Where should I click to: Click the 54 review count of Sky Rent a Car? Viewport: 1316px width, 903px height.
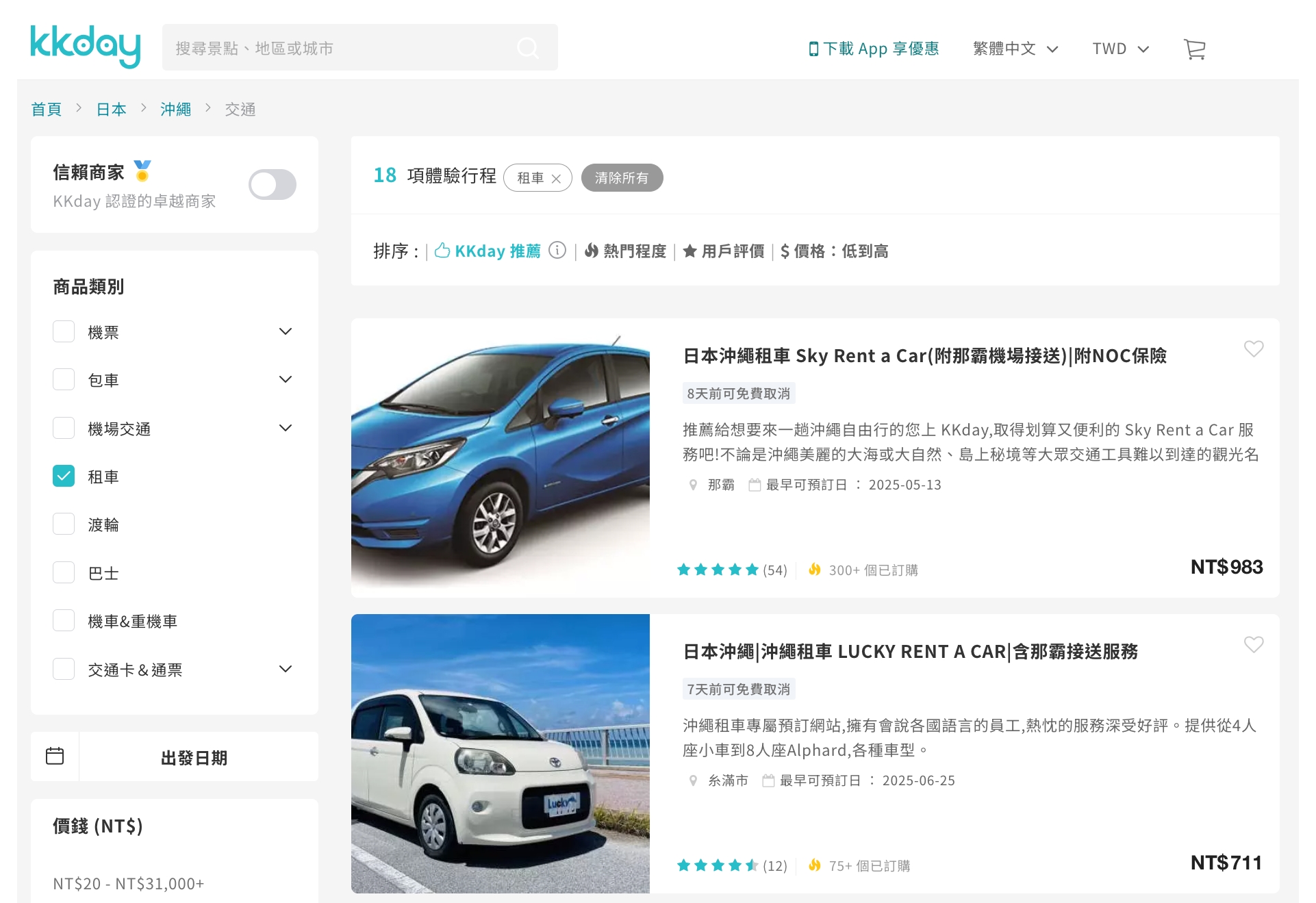click(x=775, y=570)
